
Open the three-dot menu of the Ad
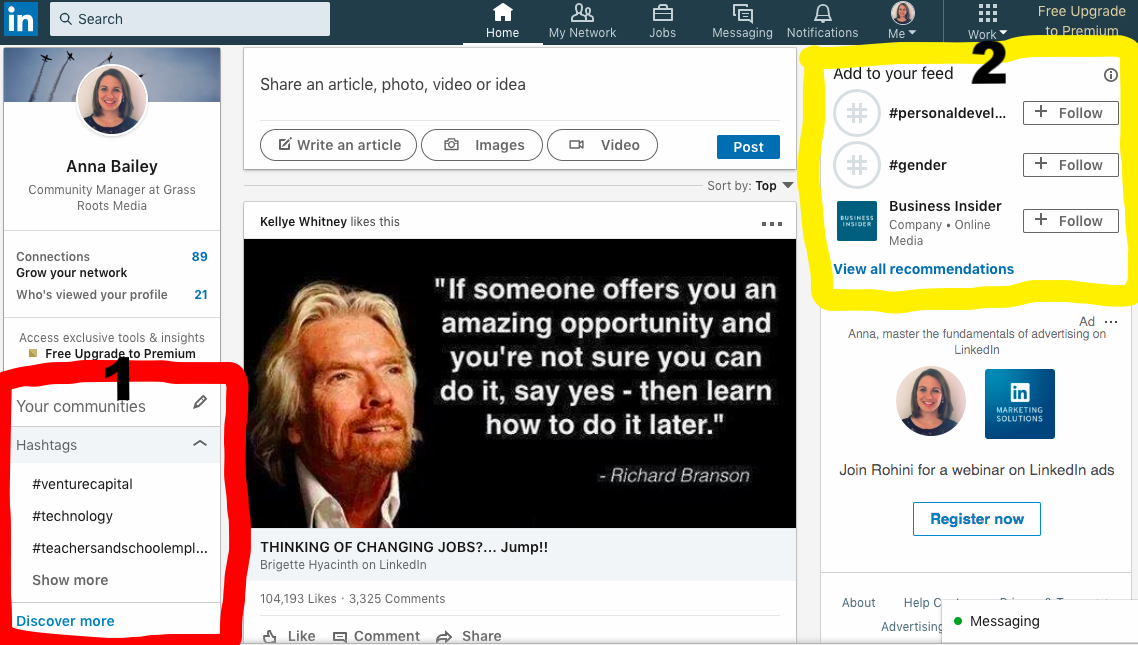point(1111,321)
